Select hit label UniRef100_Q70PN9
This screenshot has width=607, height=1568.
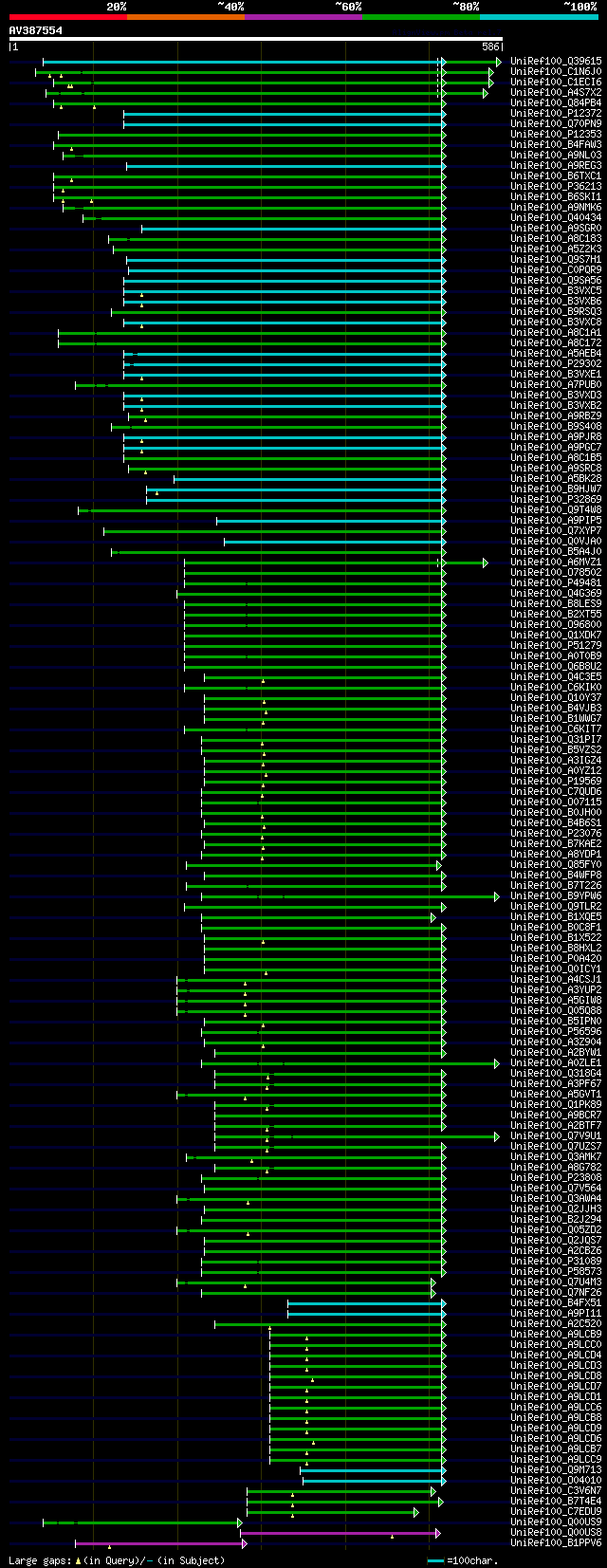click(x=556, y=123)
